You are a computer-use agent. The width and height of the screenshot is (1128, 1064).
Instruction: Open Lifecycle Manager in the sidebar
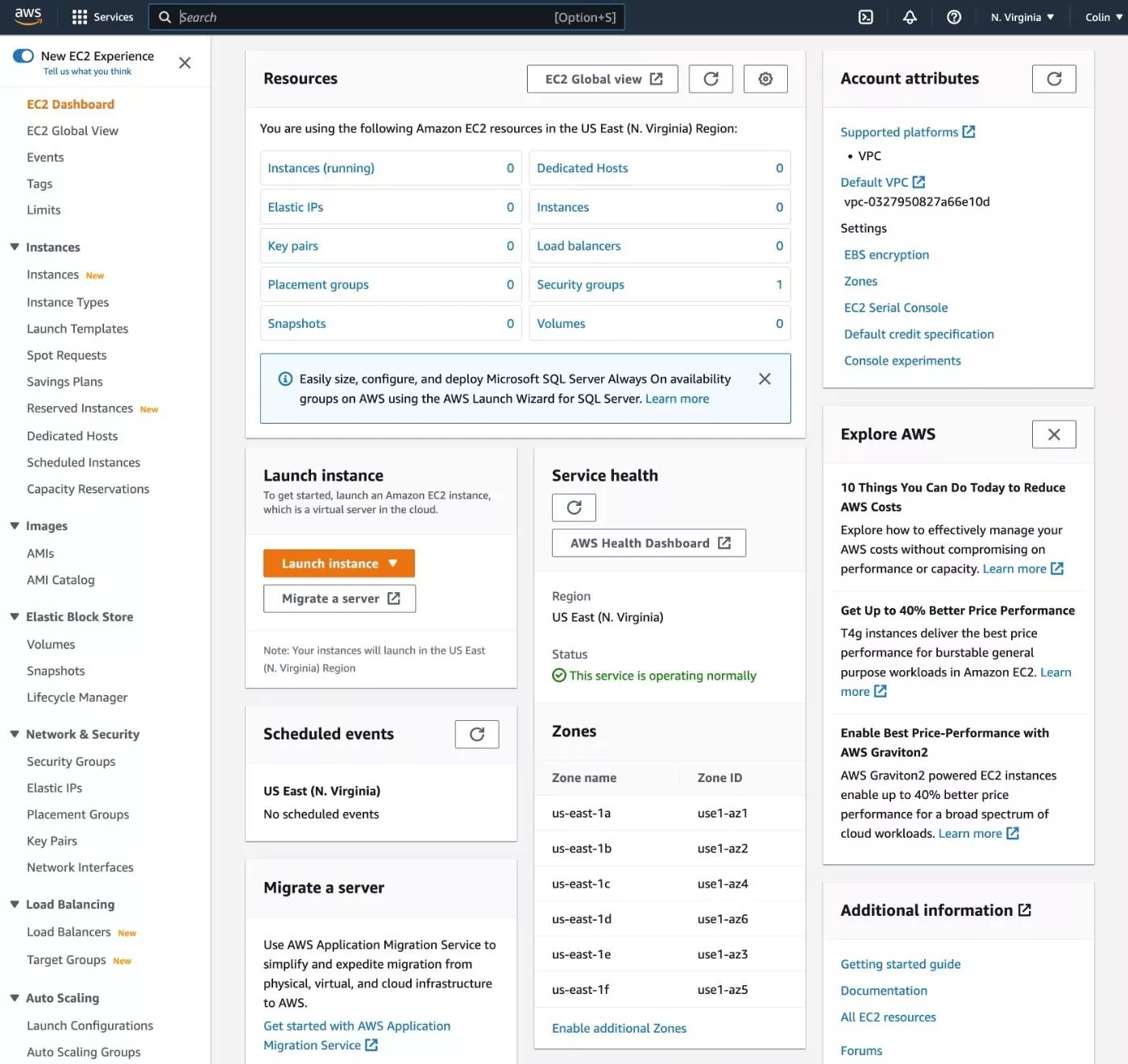77,698
